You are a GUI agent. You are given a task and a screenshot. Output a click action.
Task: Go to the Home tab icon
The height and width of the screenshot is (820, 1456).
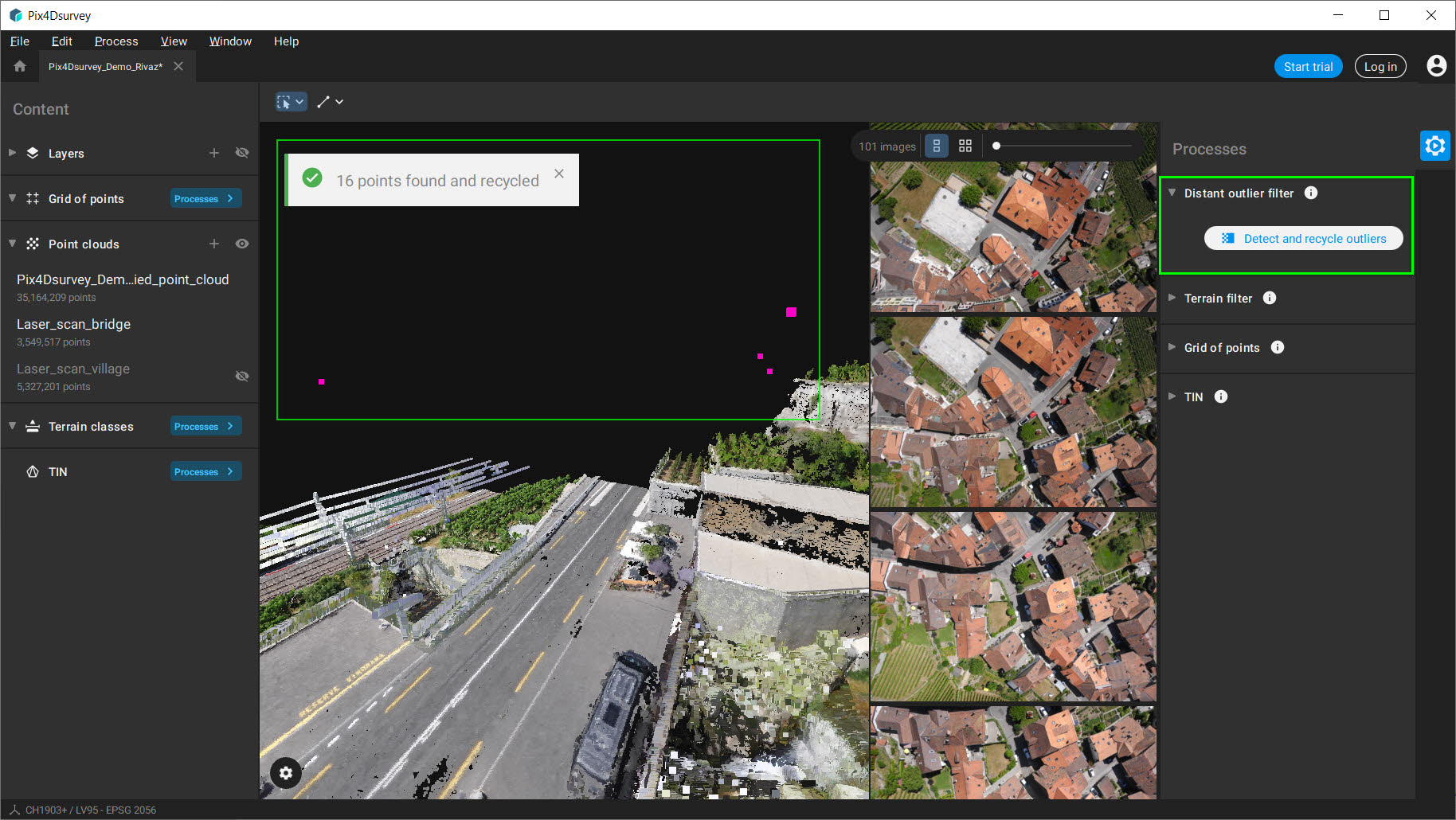tap(20, 66)
